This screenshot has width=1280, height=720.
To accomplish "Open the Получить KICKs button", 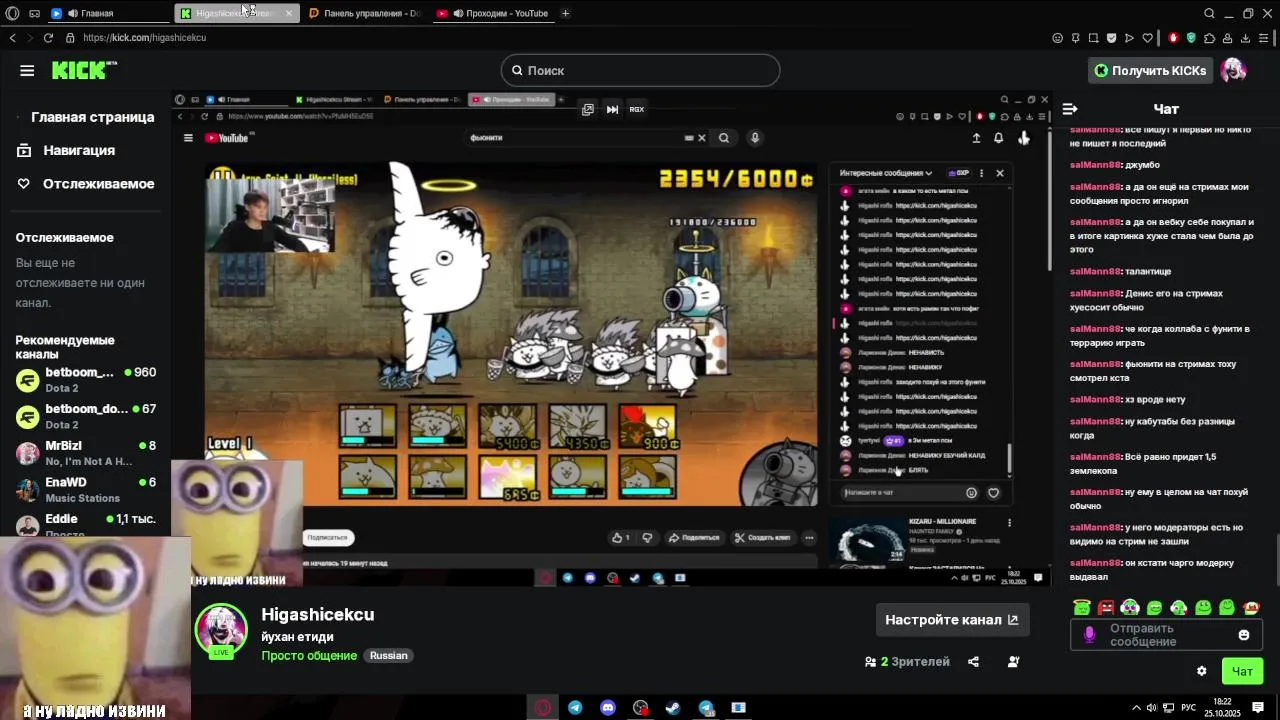I will pos(1150,70).
